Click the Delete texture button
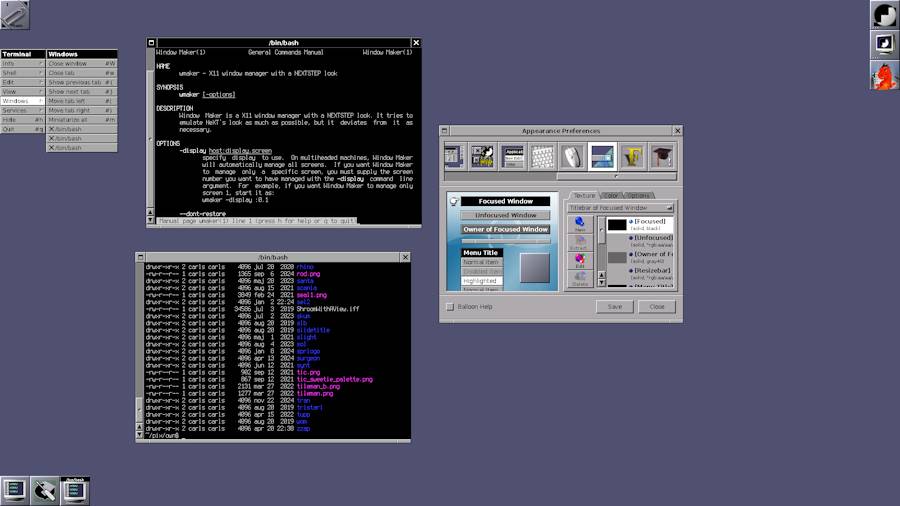 pyautogui.click(x=580, y=279)
